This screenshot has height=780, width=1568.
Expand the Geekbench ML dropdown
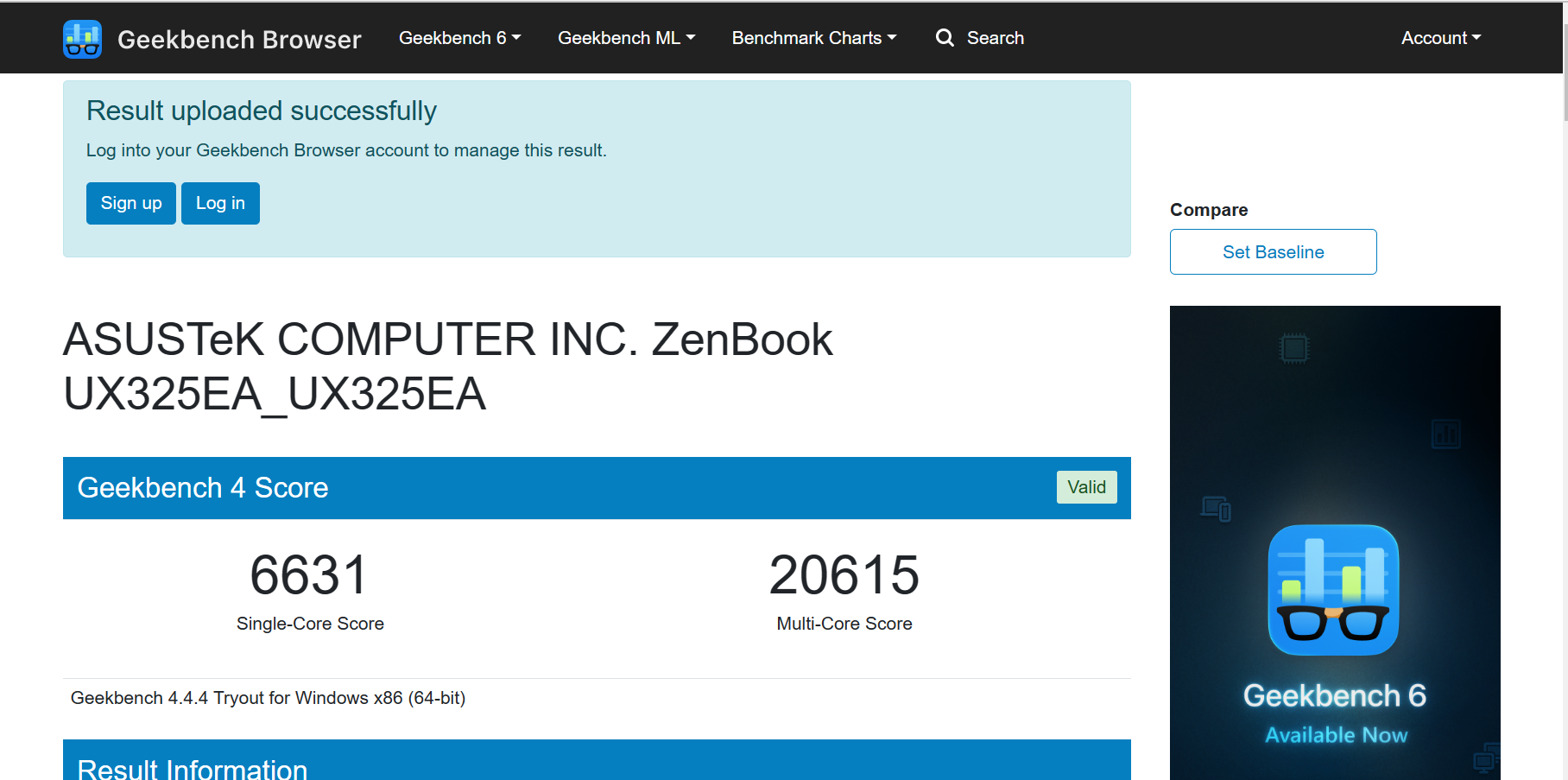pos(626,38)
